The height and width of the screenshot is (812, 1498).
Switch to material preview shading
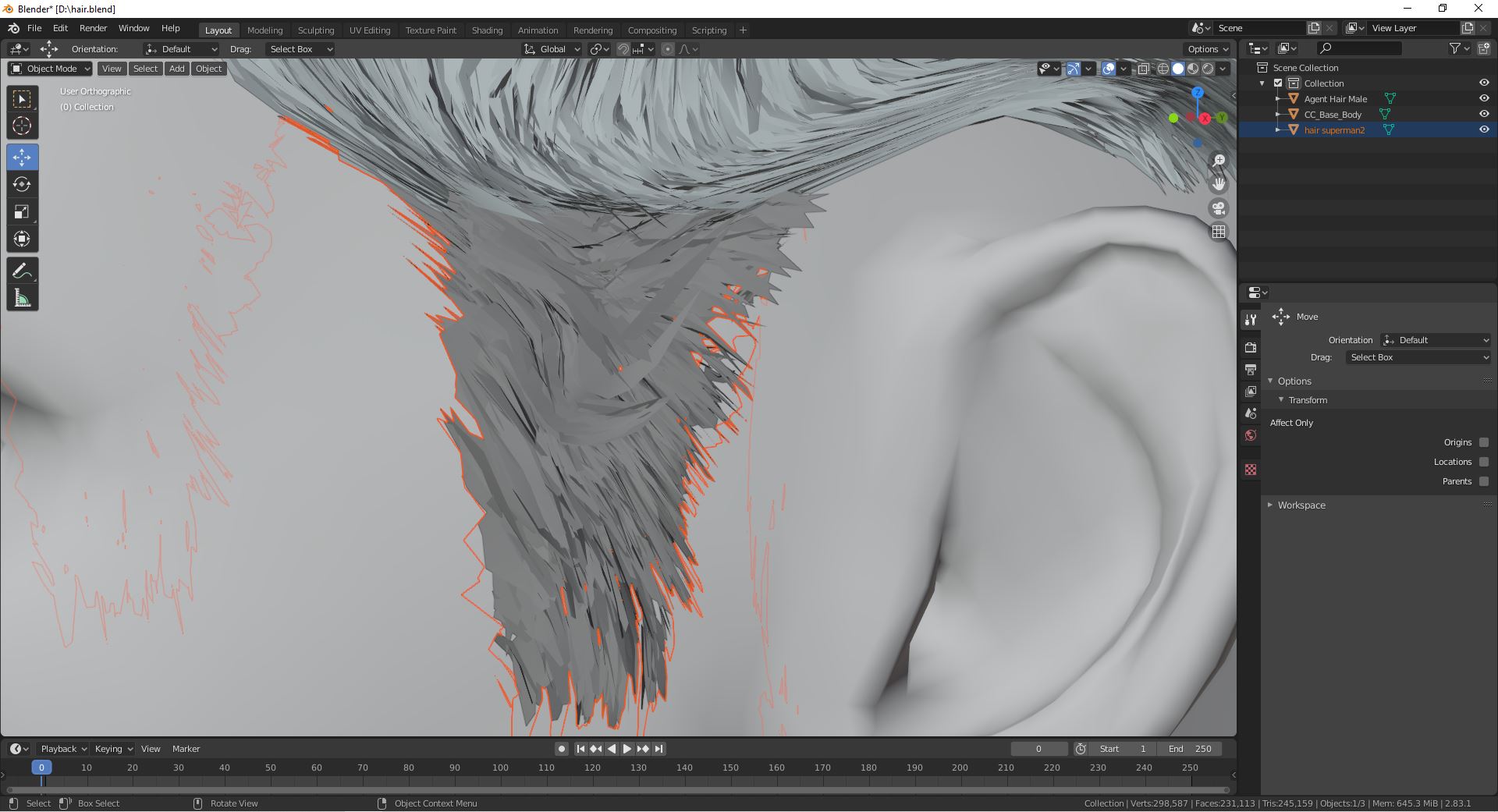pyautogui.click(x=1193, y=69)
